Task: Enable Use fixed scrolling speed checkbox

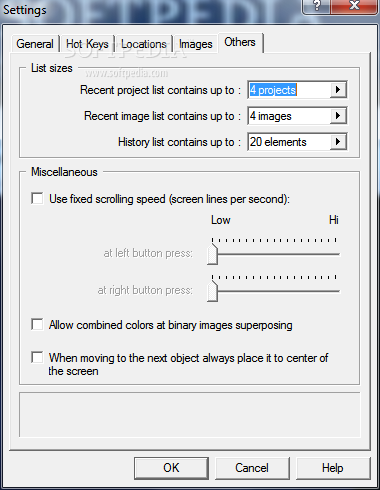Action: 37,198
